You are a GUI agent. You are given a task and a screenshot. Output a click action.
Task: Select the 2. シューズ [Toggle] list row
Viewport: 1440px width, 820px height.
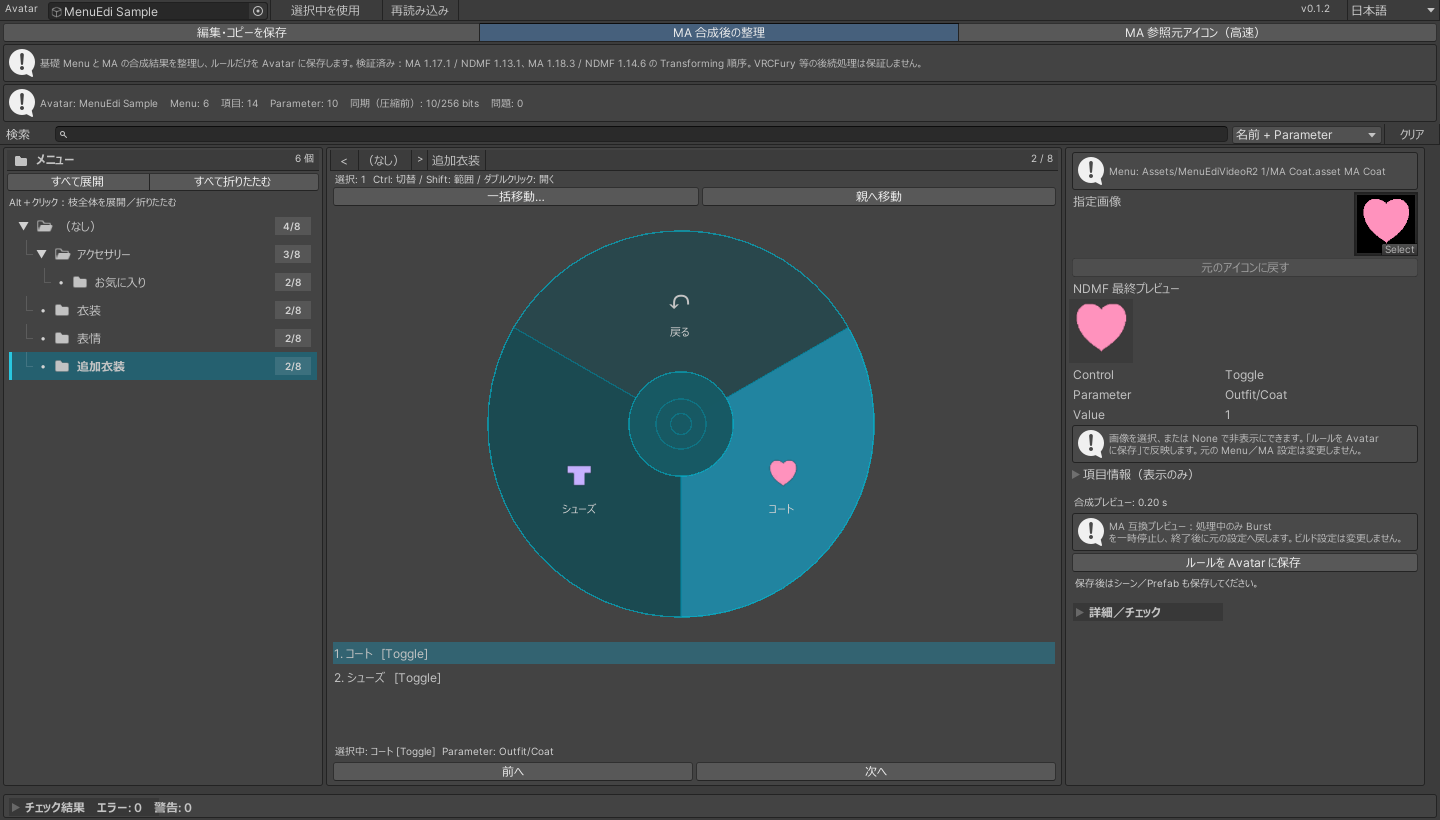point(694,678)
